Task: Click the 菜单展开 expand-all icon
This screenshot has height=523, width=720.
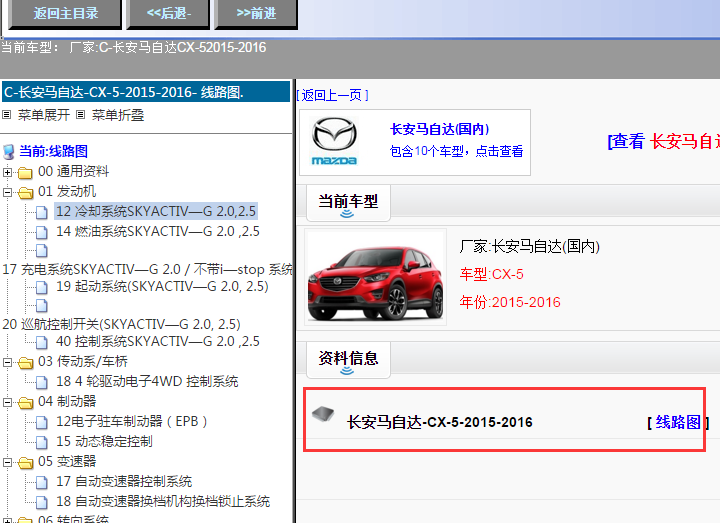Action: 6,115
